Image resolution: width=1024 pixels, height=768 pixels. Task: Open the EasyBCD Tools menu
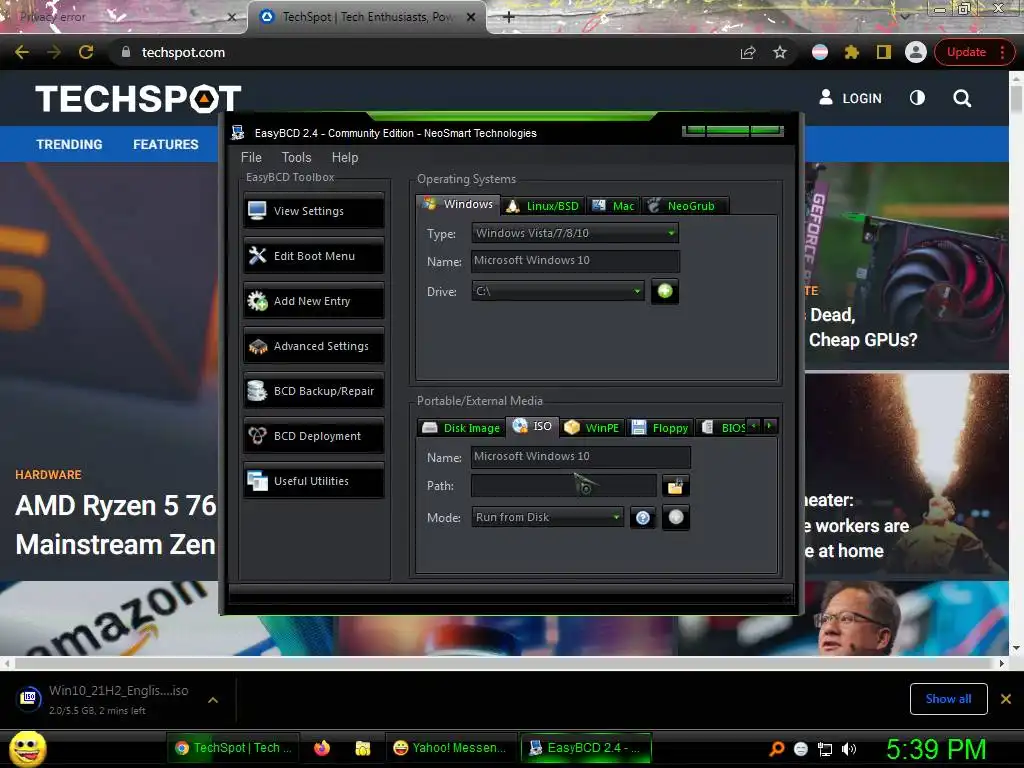(296, 157)
